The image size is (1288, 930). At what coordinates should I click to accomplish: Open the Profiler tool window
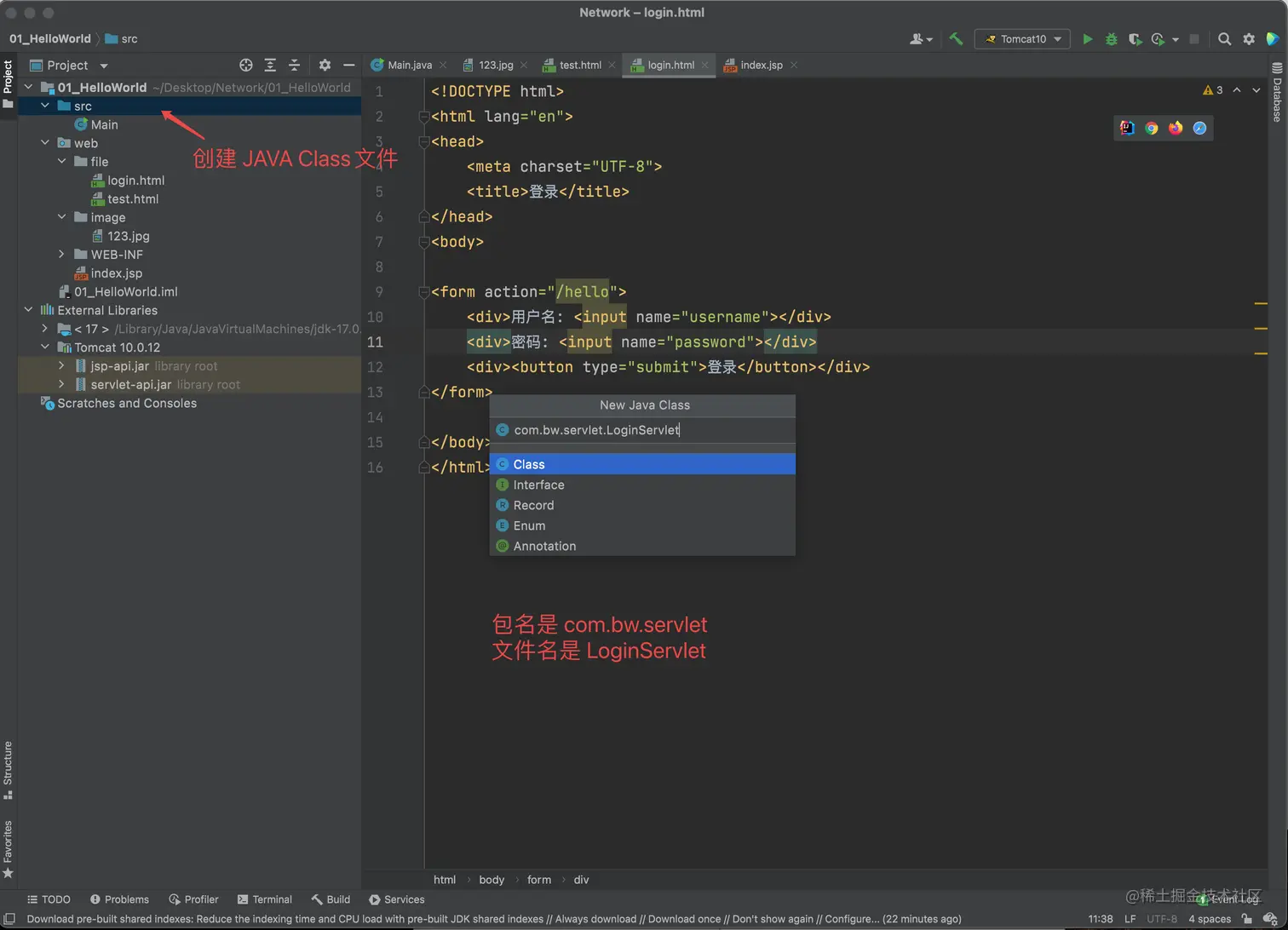(x=193, y=899)
